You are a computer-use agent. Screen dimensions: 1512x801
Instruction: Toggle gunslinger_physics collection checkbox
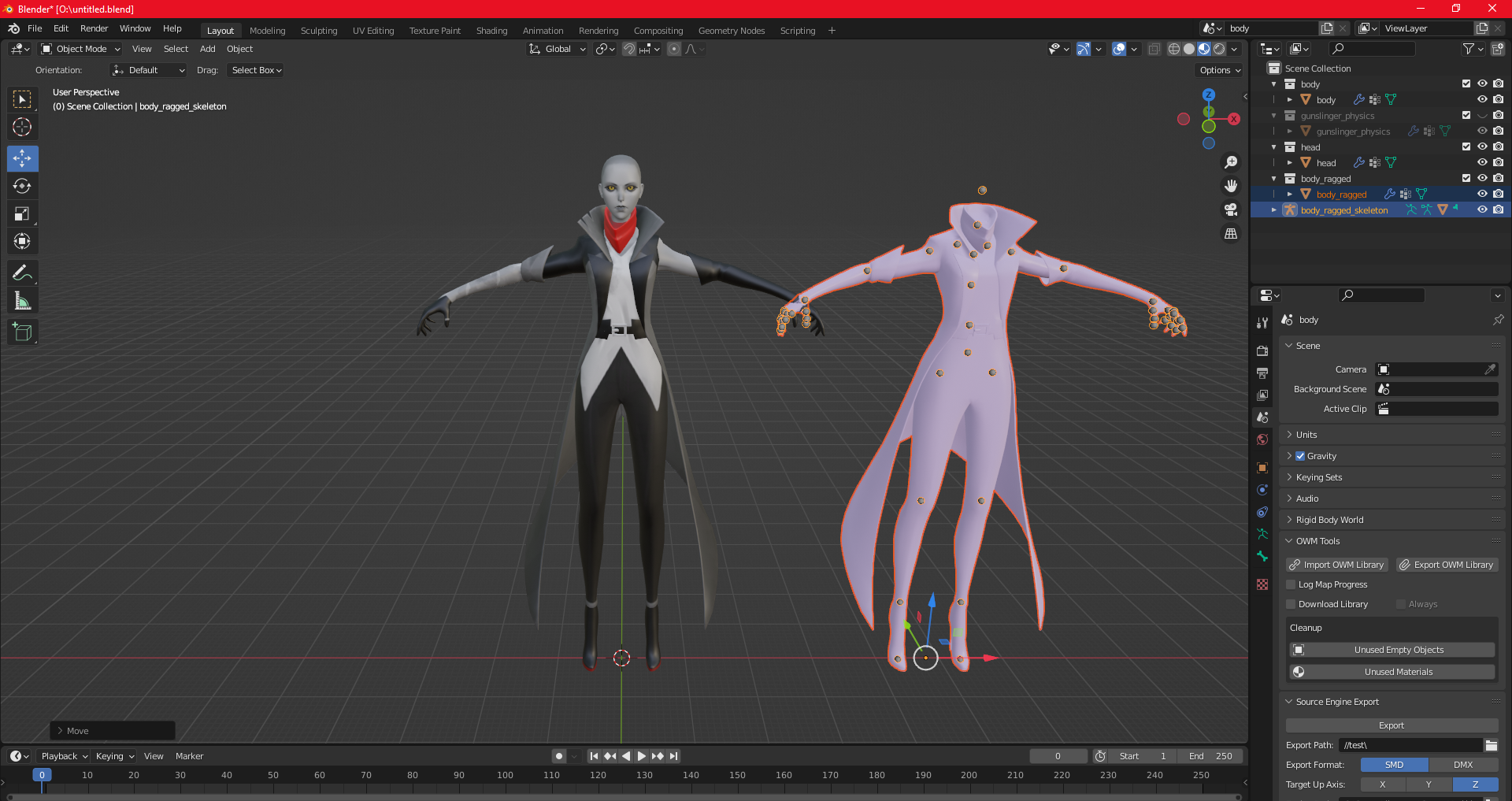(x=1466, y=115)
